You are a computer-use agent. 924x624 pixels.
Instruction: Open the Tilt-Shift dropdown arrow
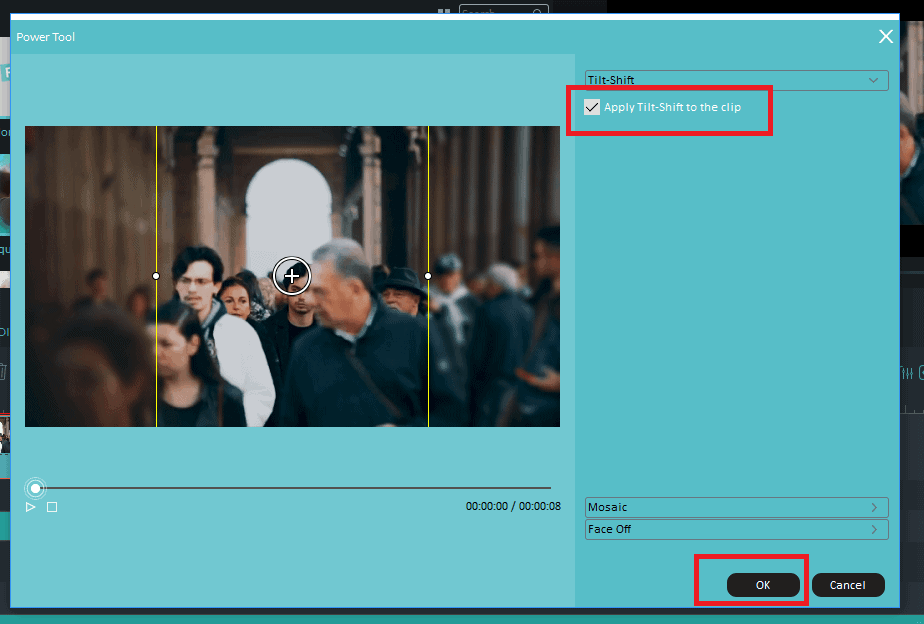[x=873, y=80]
